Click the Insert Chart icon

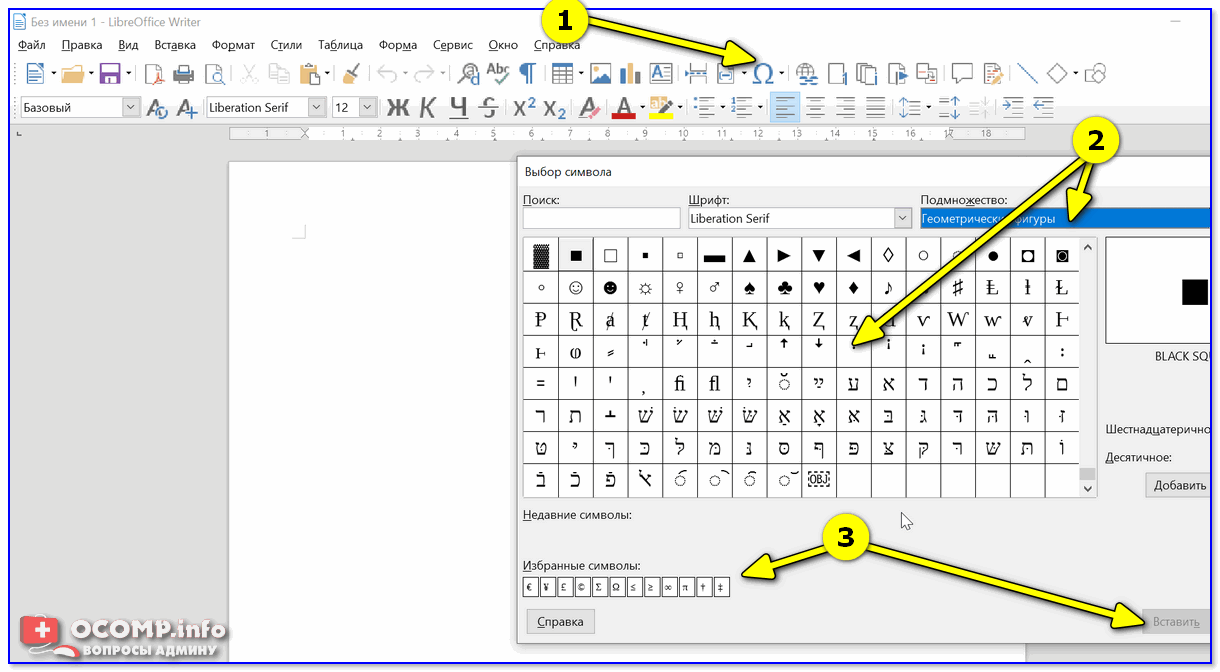click(630, 73)
